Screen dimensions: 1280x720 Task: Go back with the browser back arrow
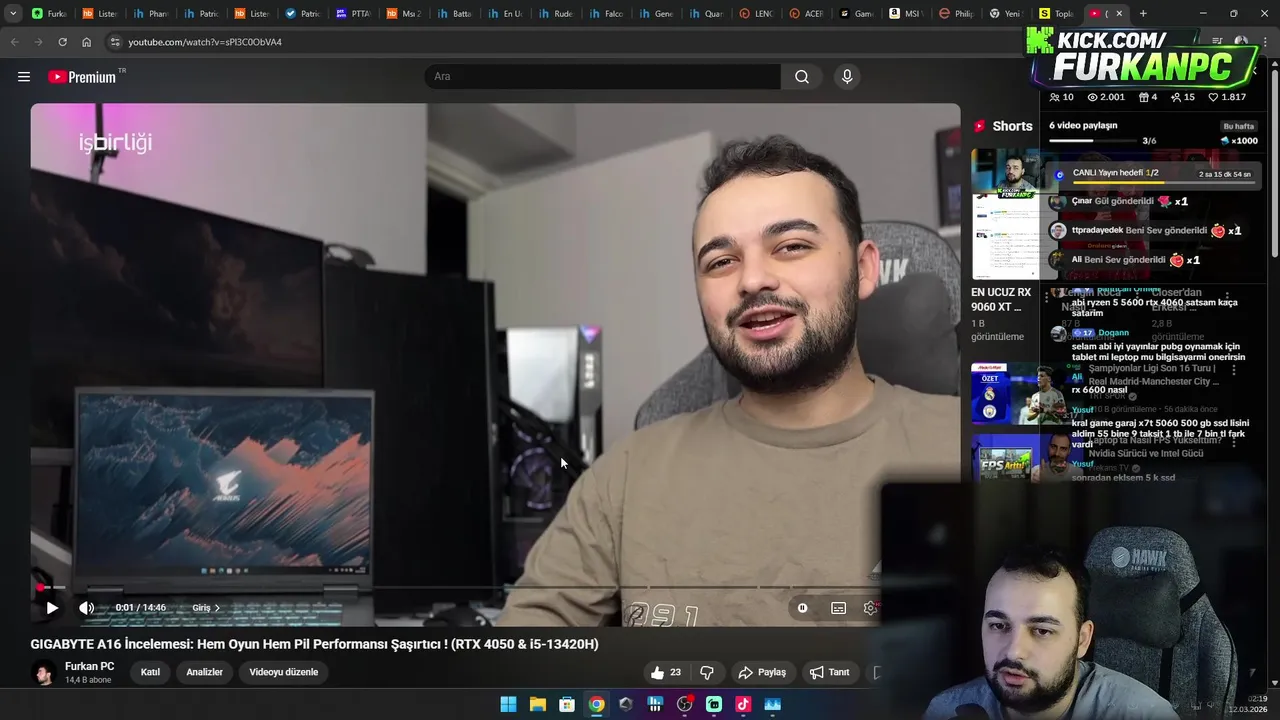pos(14,42)
